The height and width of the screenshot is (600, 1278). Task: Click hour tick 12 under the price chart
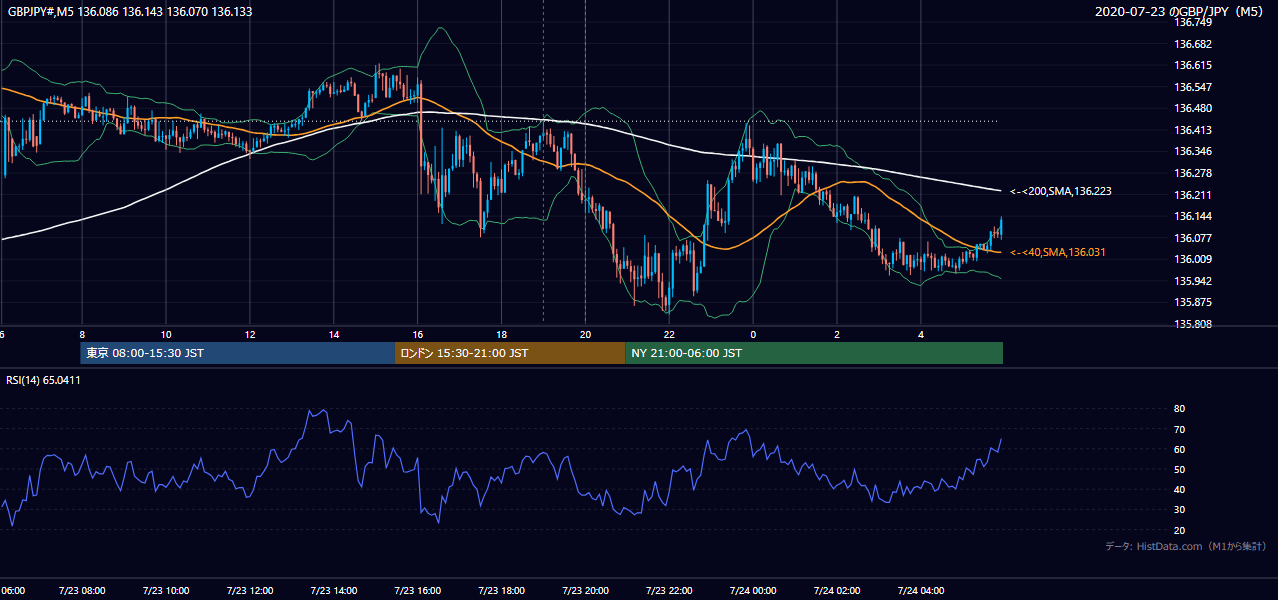coord(250,335)
